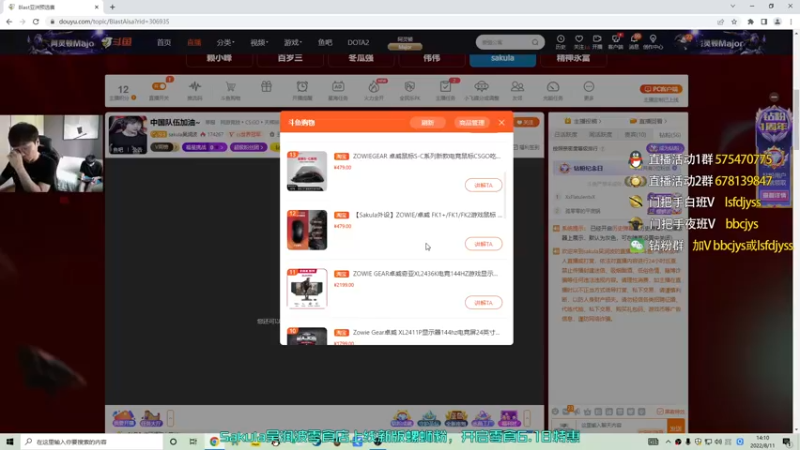Viewport: 800px width, 450px height.
Task: Open the DOTA2 nav item
Action: tap(358, 42)
